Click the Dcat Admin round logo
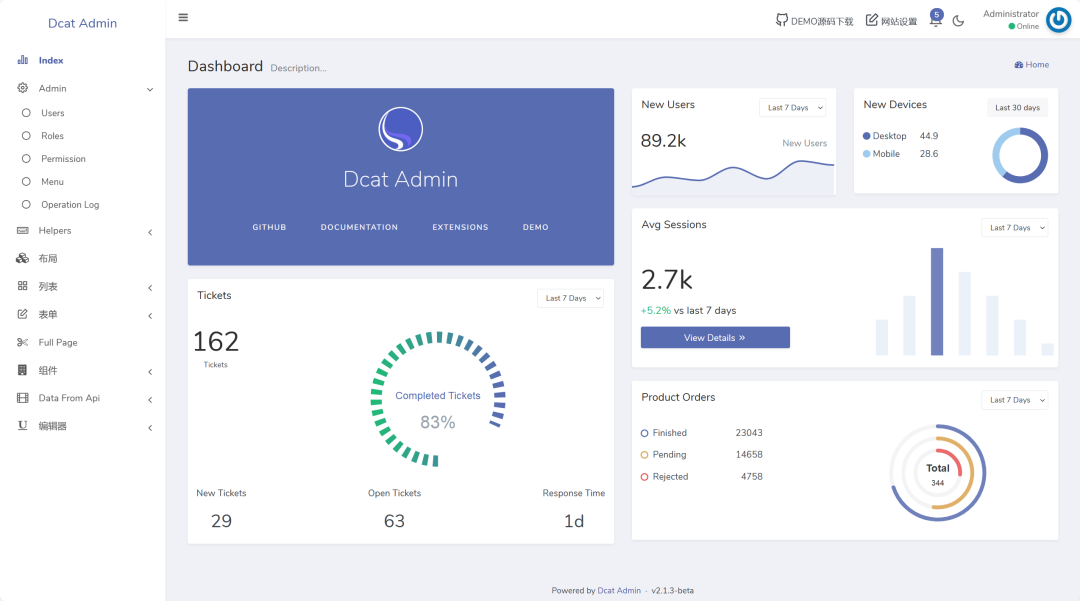The image size is (1080, 601). 400,129
